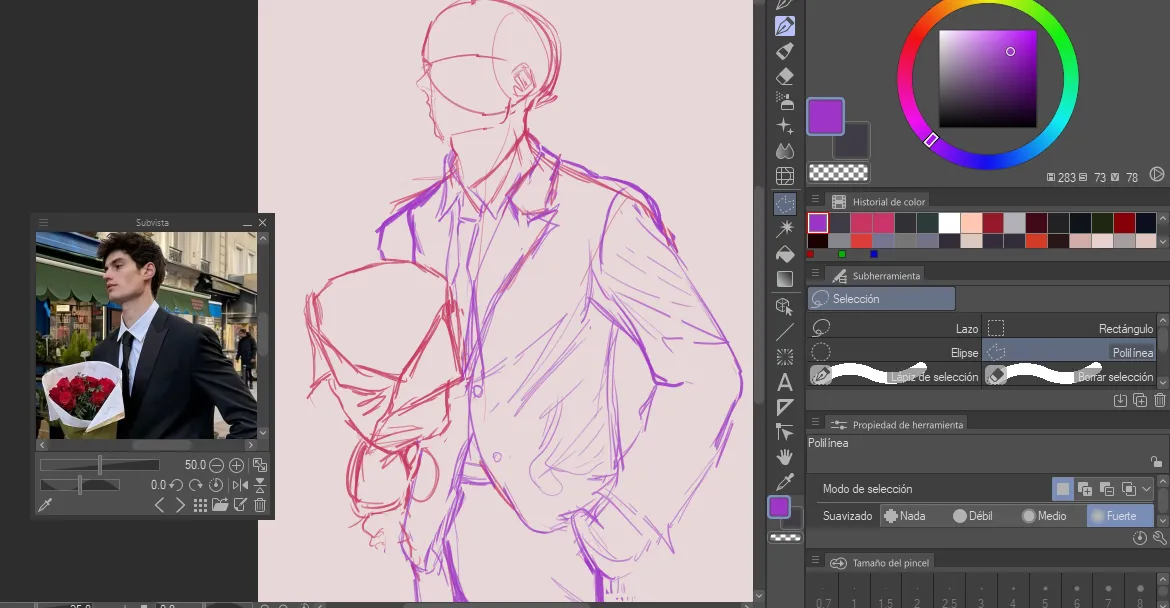Open the Subvista panel menu
The image size is (1170, 608).
[x=43, y=222]
